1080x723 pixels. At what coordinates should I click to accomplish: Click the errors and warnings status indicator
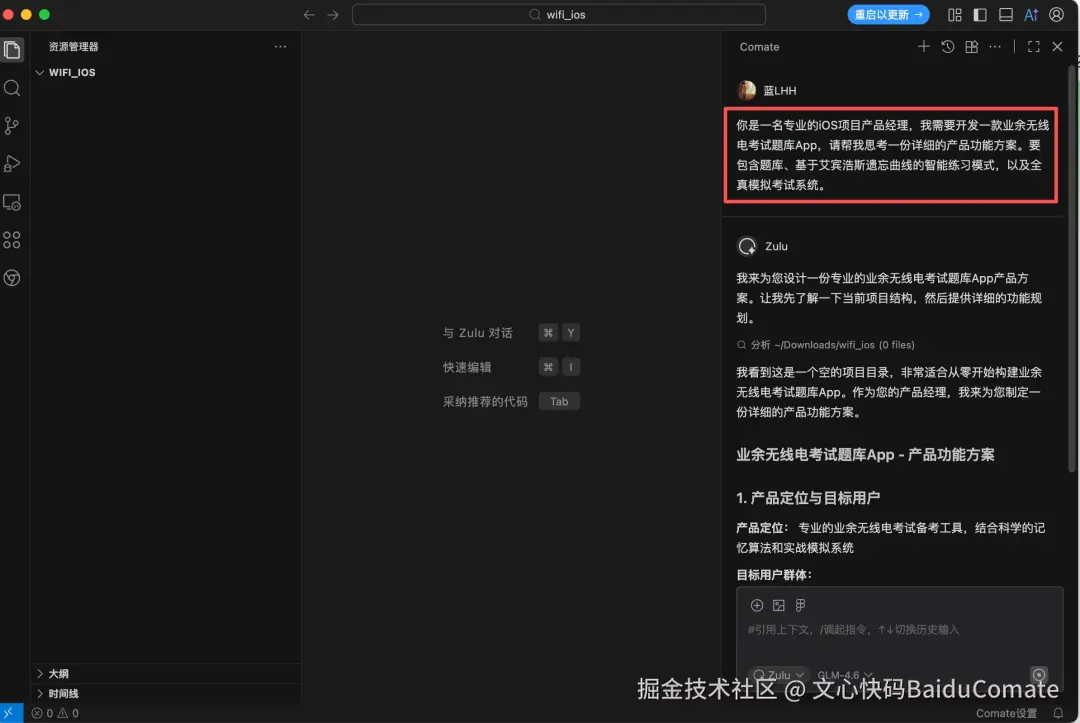55,713
